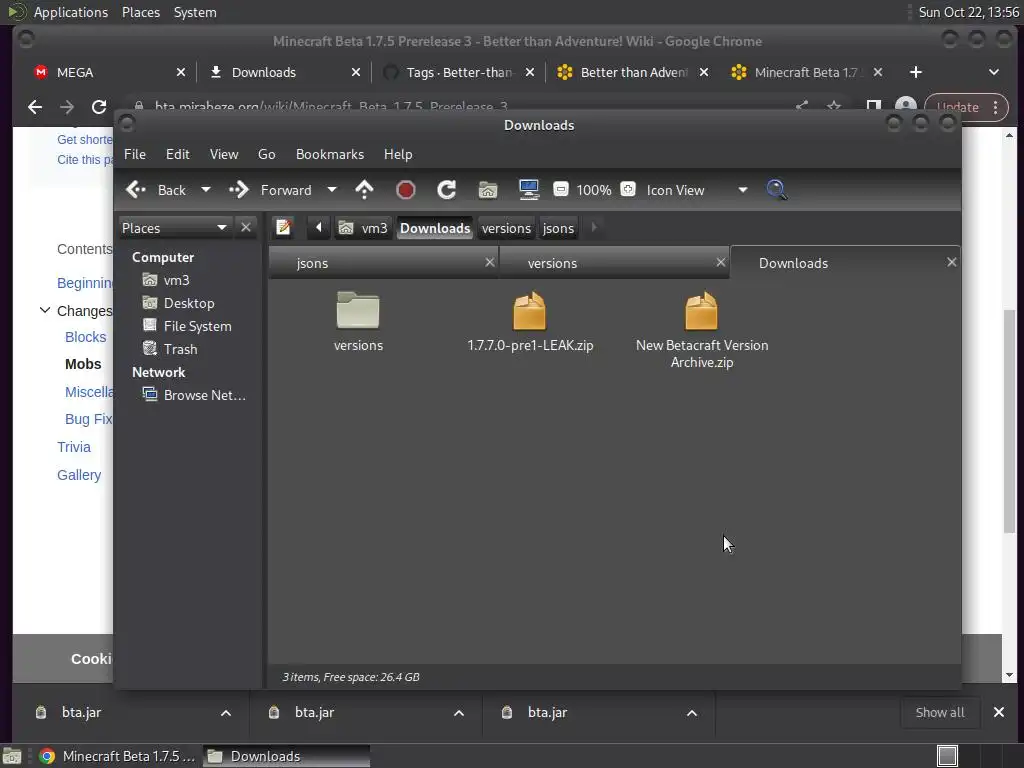This screenshot has height=768, width=1024.
Task: Go back in the file manager
Action: pos(156,190)
